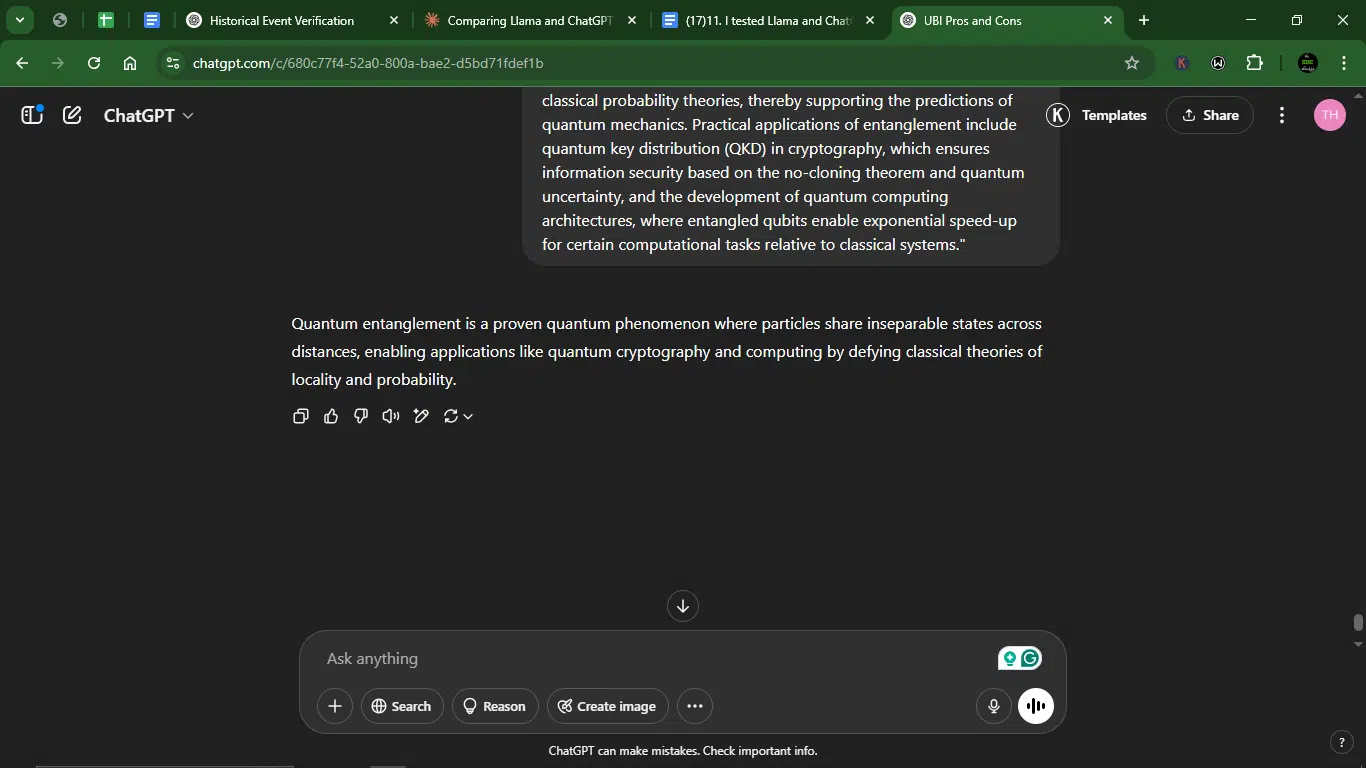The image size is (1366, 768).
Task: Open edit in canvas icon
Action: 421,416
